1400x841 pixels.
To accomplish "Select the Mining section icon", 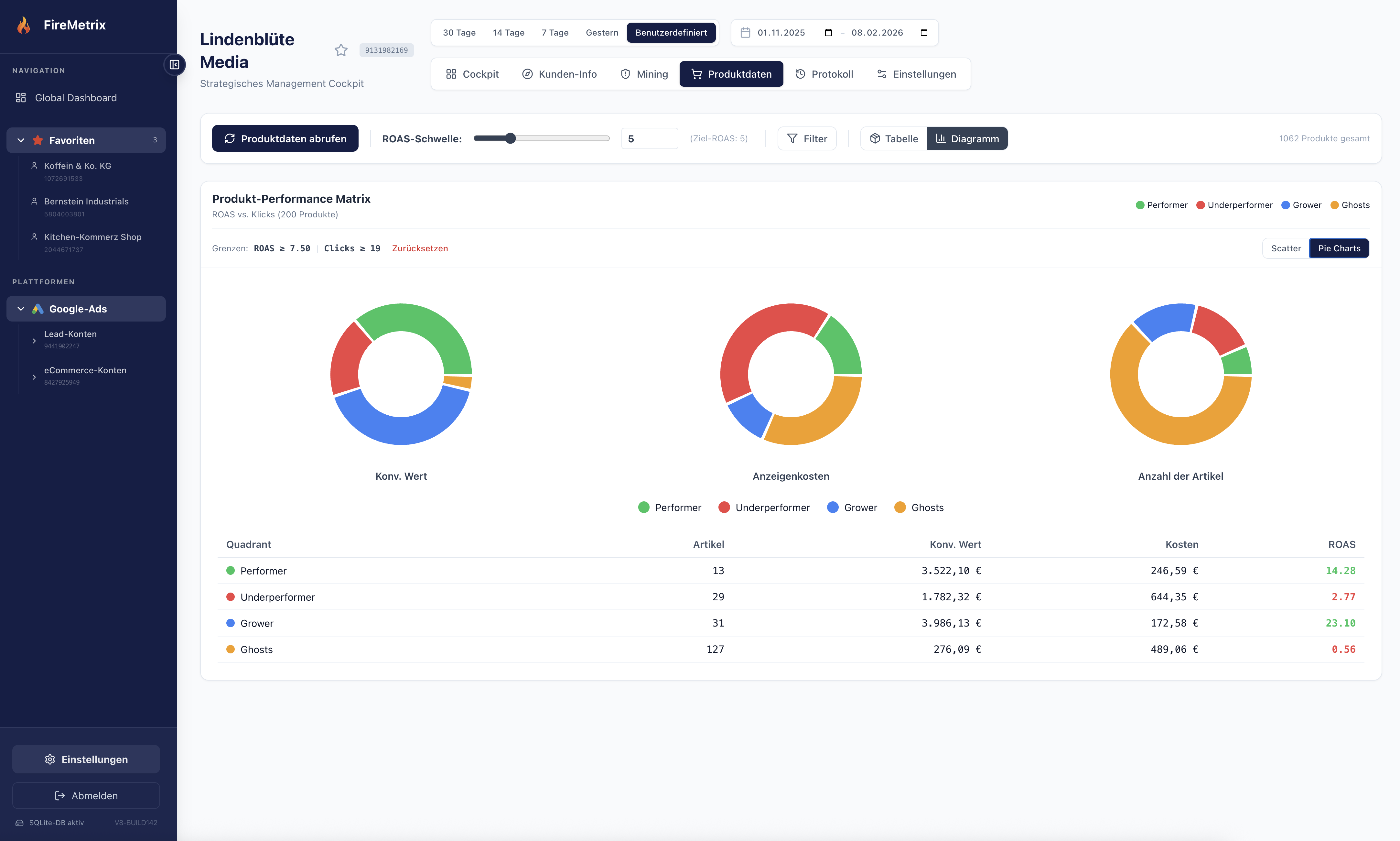I will click(x=625, y=74).
